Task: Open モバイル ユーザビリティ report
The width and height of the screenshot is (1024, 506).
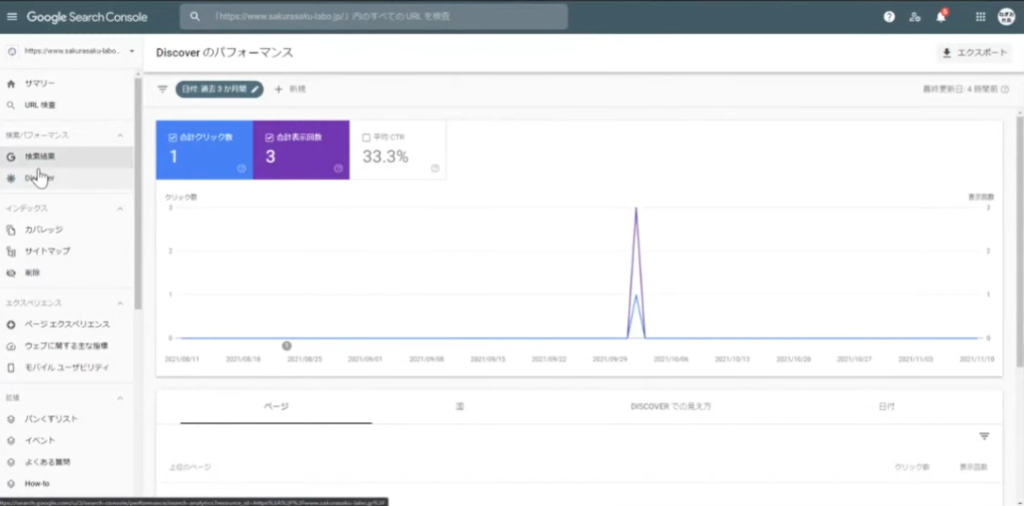Action: coord(67,368)
